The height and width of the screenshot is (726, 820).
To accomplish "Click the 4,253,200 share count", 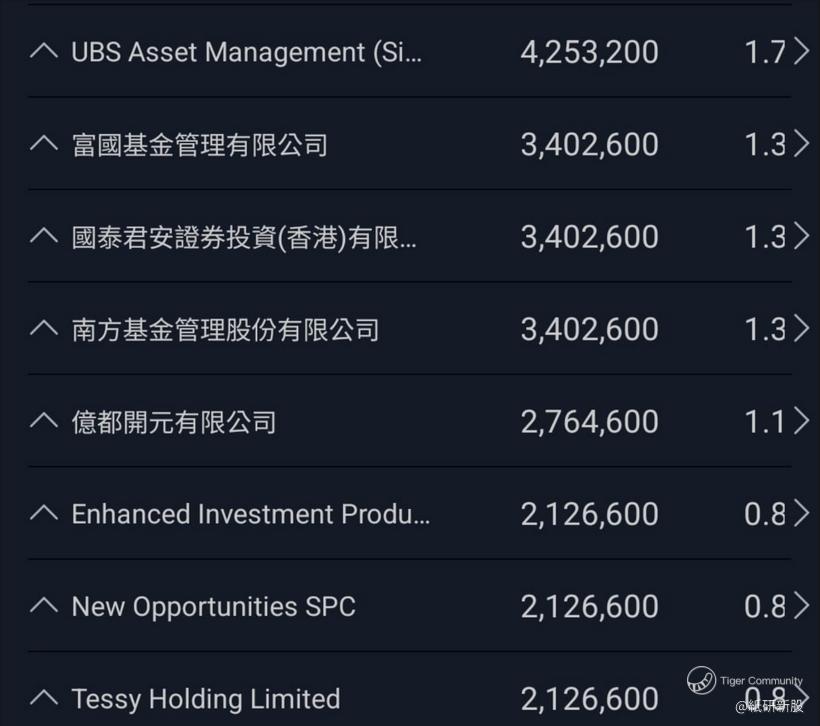I will point(589,53).
